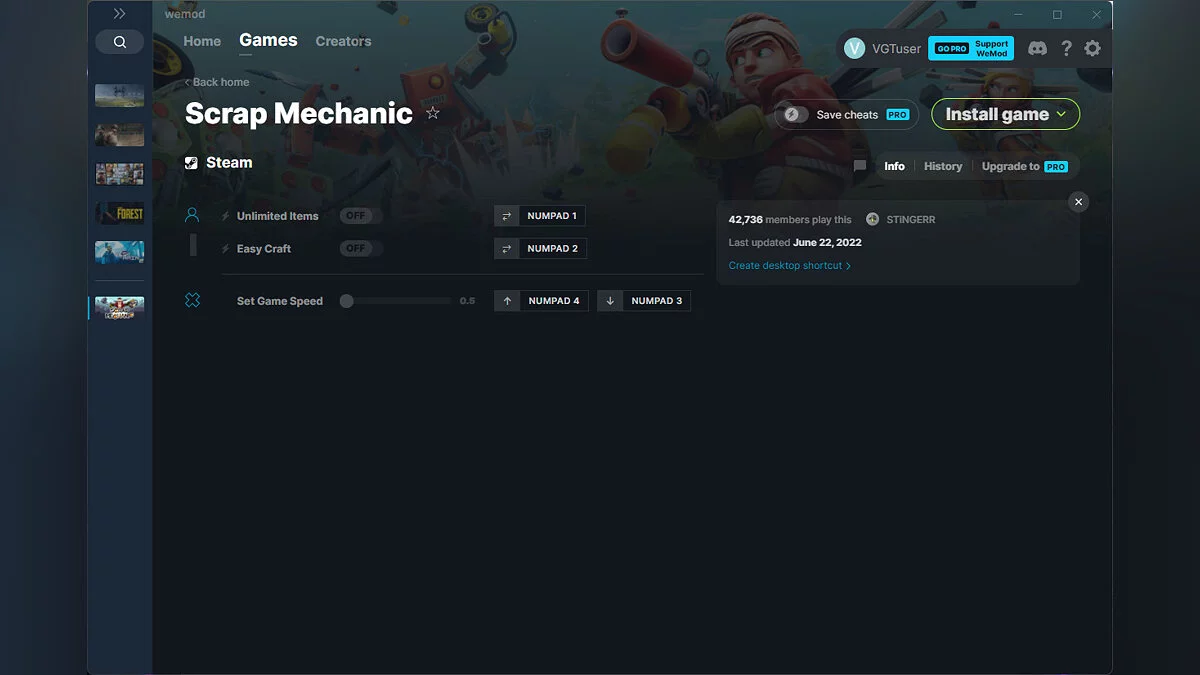
Task: Select the Info tab
Action: tap(894, 166)
